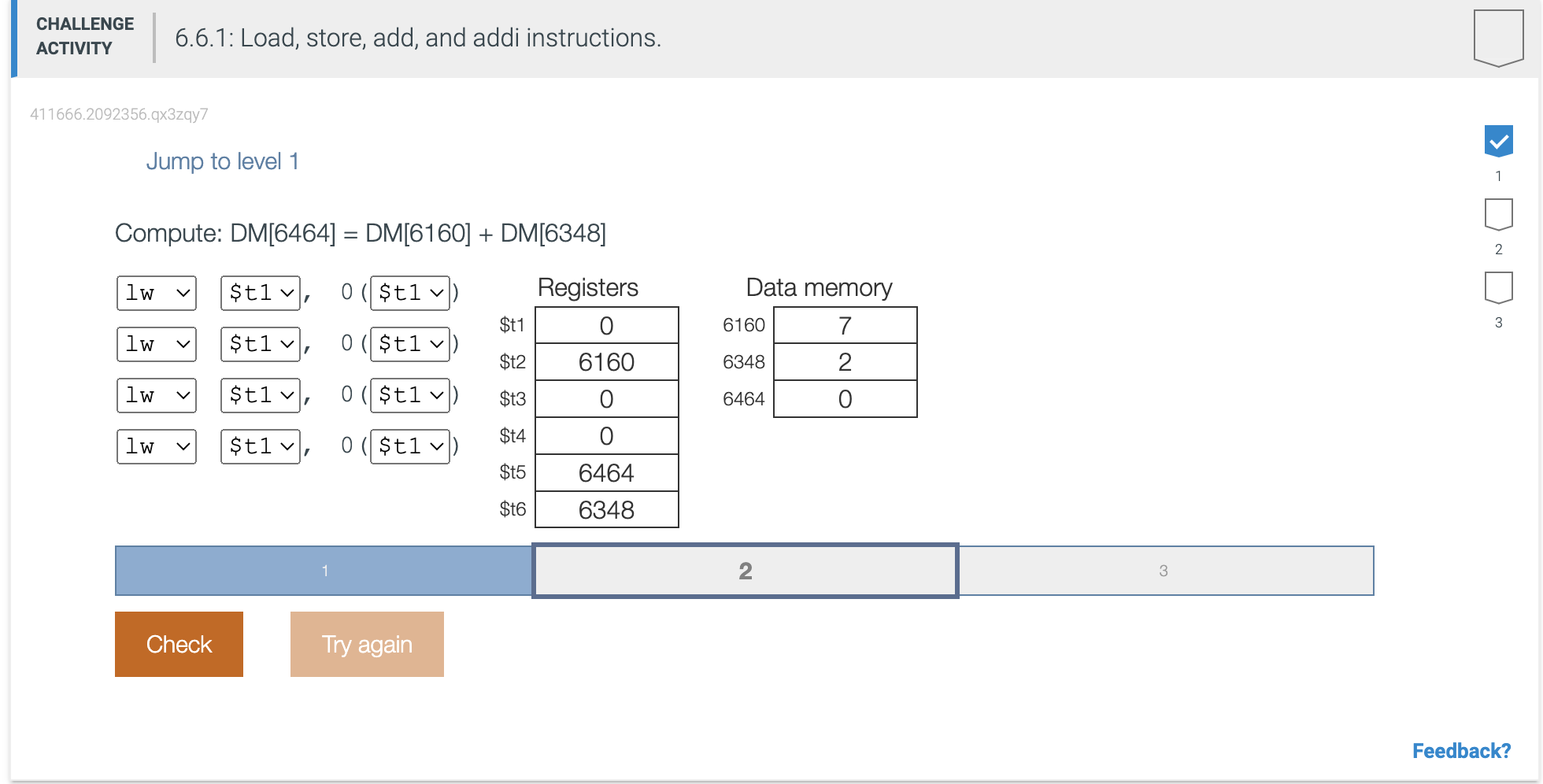Screen dimensions: 1543x784
Task: Open the second row destination register dropdown
Action: tap(260, 344)
